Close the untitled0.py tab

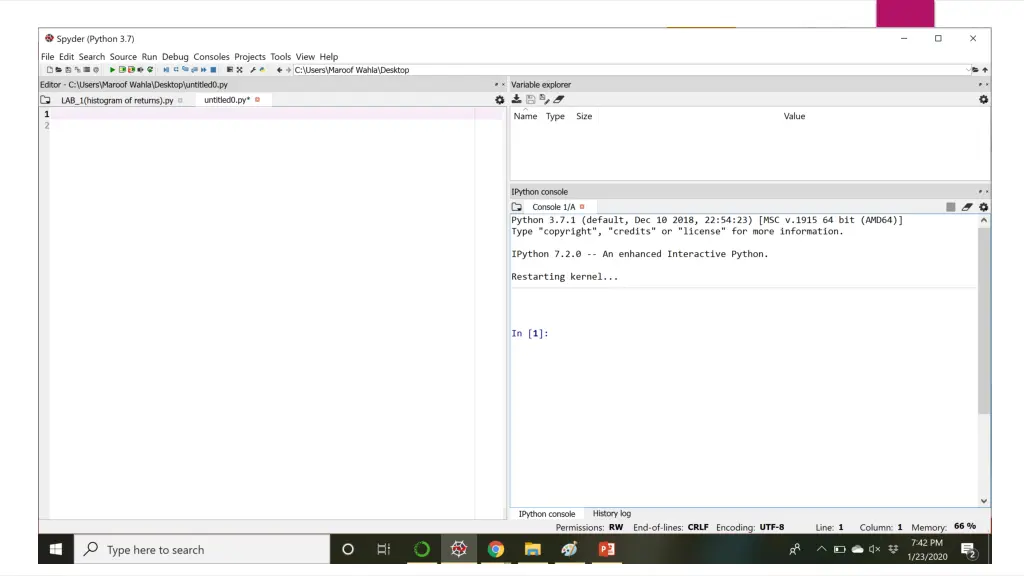pyautogui.click(x=257, y=100)
